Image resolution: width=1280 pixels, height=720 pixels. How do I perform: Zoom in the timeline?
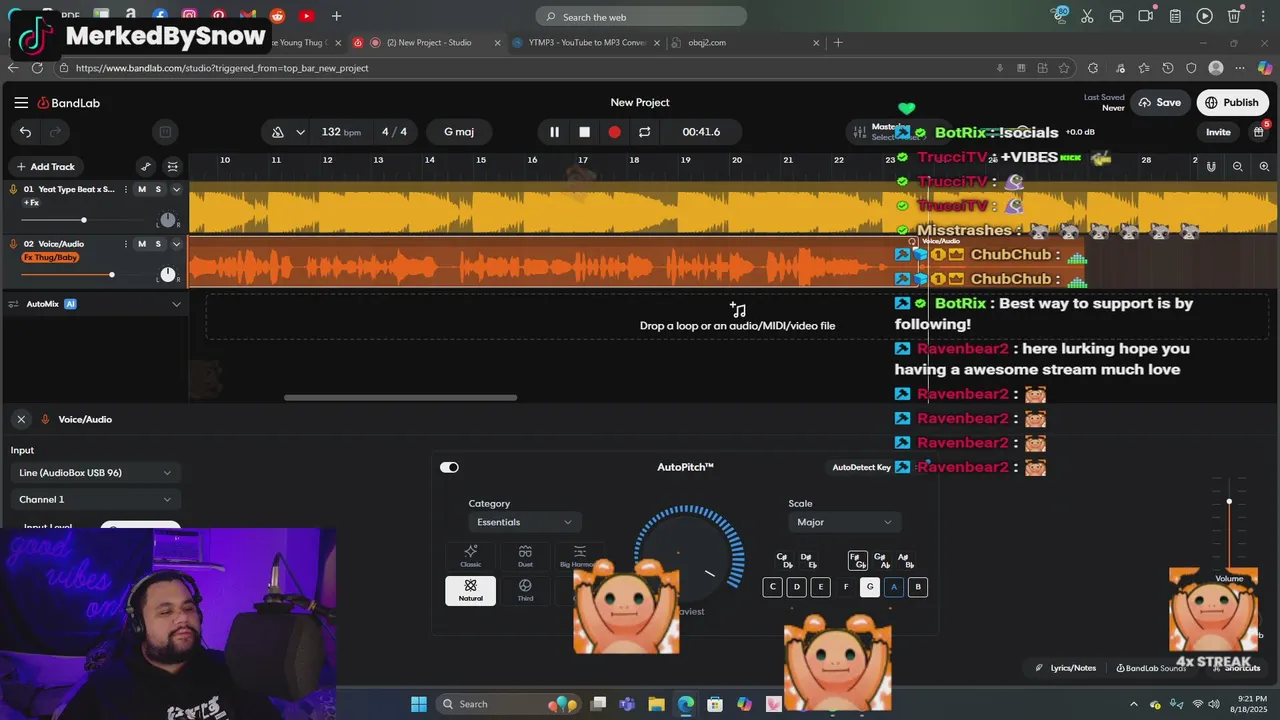click(x=1264, y=167)
